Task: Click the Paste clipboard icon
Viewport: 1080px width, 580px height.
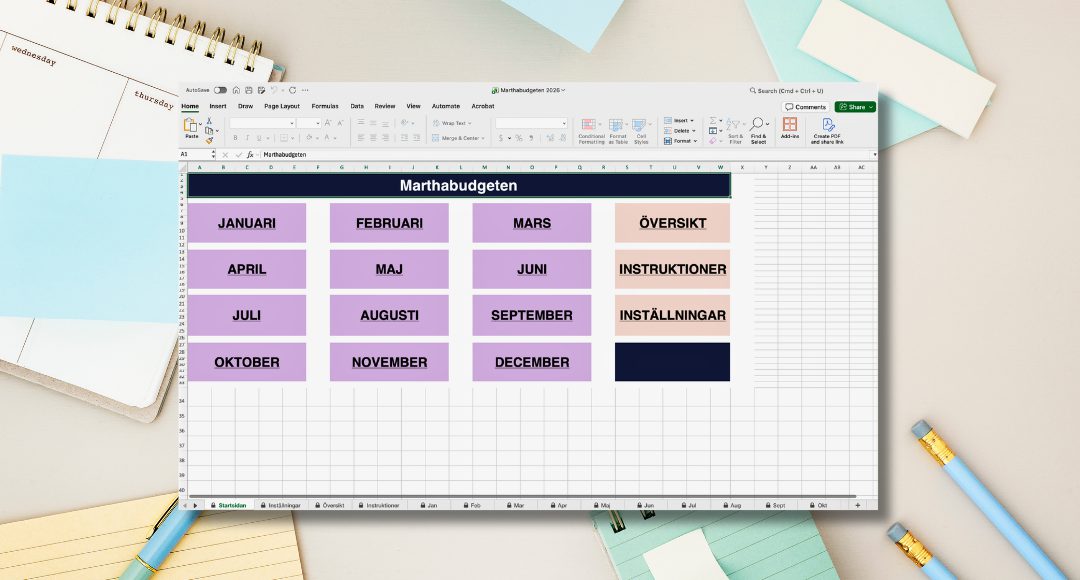Action: pyautogui.click(x=190, y=126)
